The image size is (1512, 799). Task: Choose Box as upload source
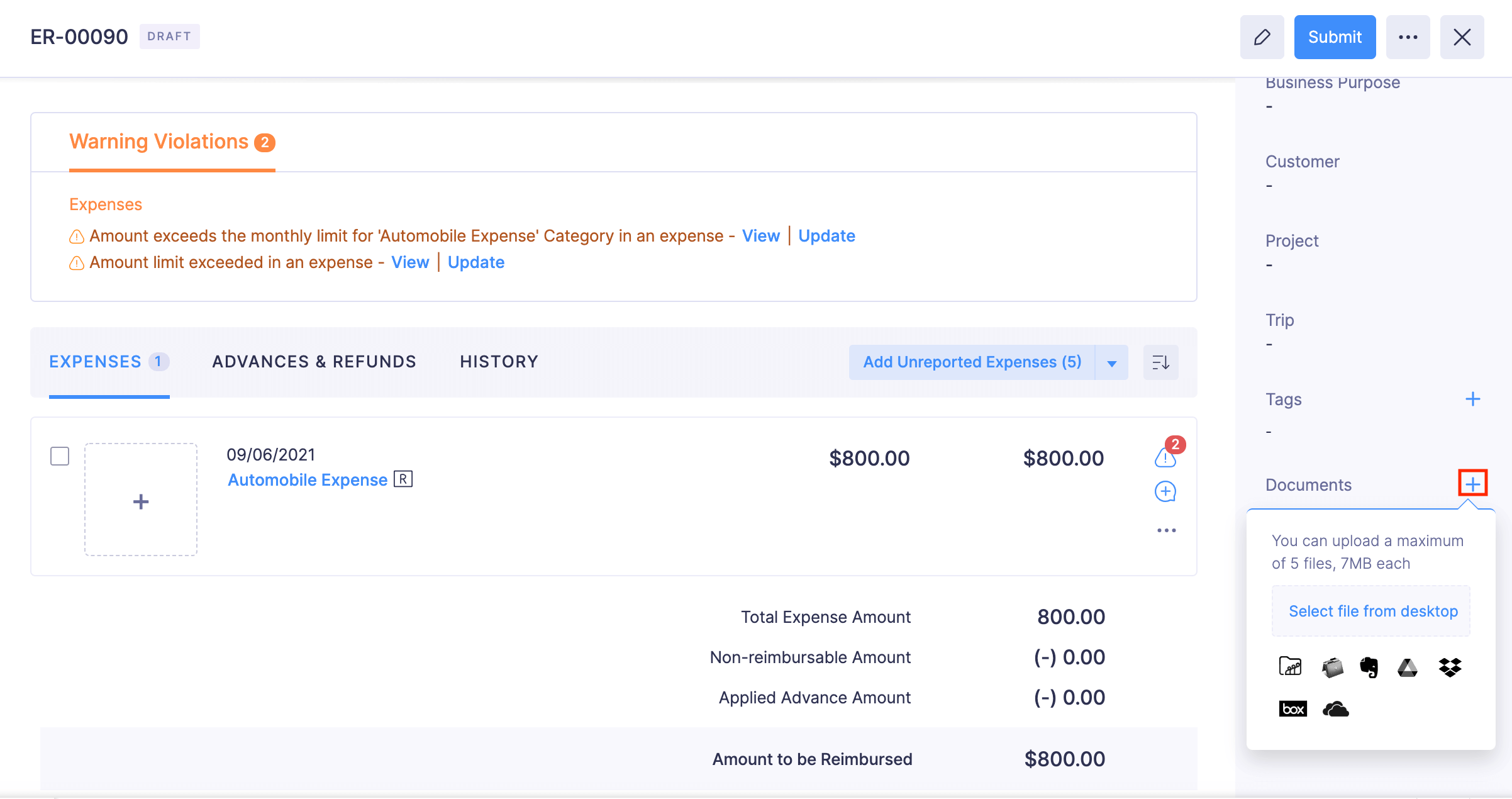click(1292, 709)
